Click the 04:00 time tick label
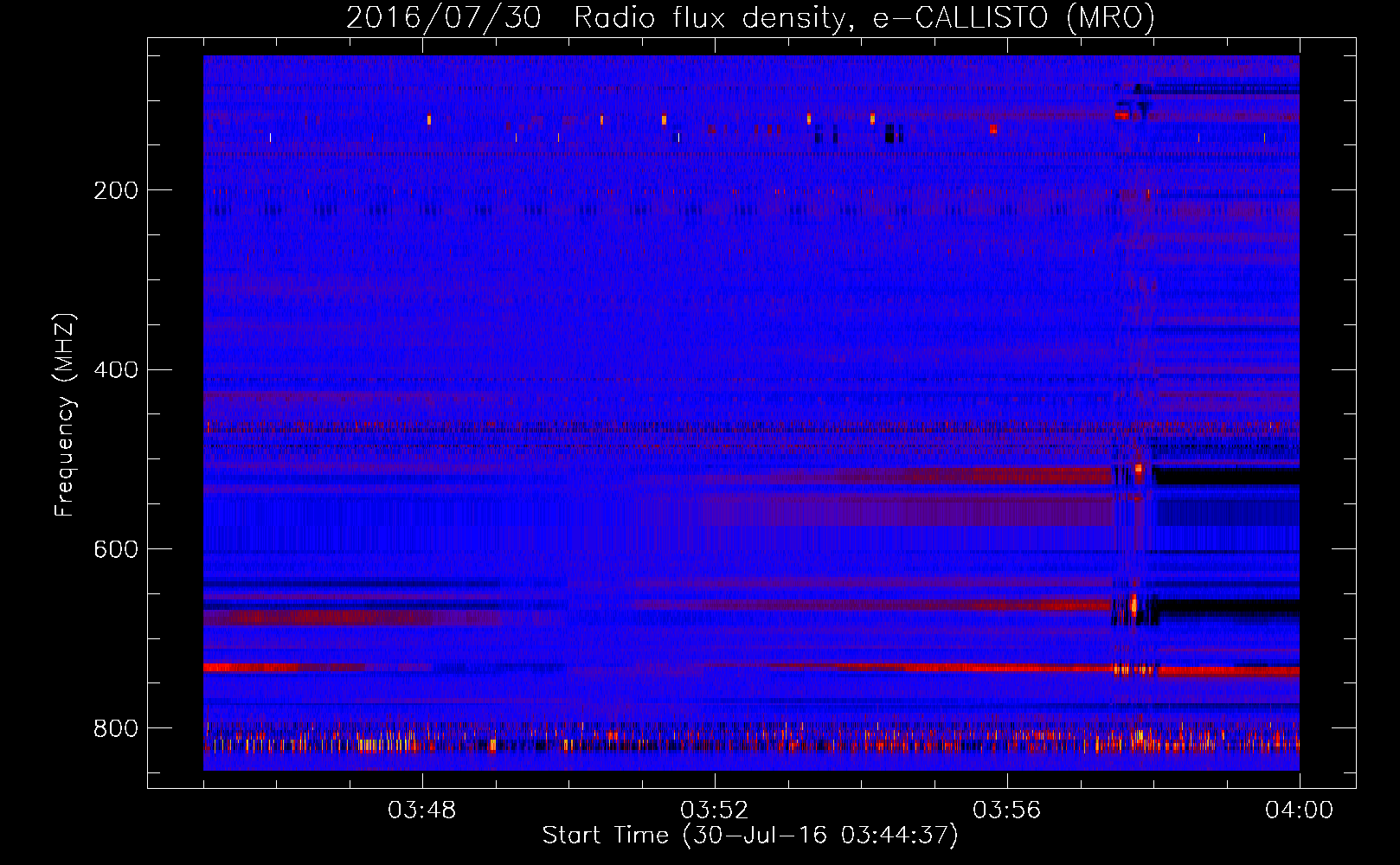Image resolution: width=1400 pixels, height=865 pixels. click(1299, 811)
